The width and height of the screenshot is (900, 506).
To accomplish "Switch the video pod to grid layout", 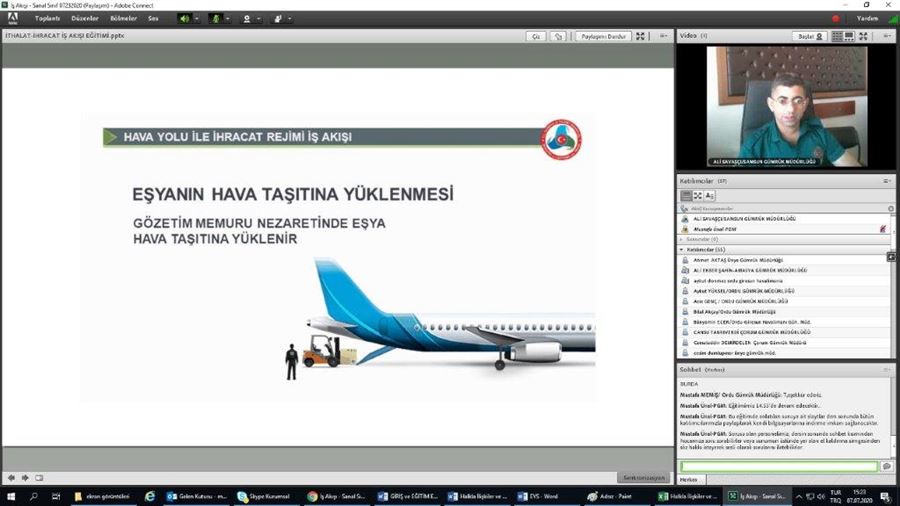I will tap(837, 36).
